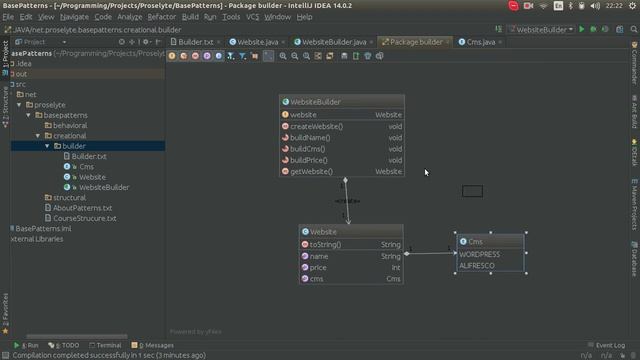
Task: Save the UML diagram
Action: point(344,56)
